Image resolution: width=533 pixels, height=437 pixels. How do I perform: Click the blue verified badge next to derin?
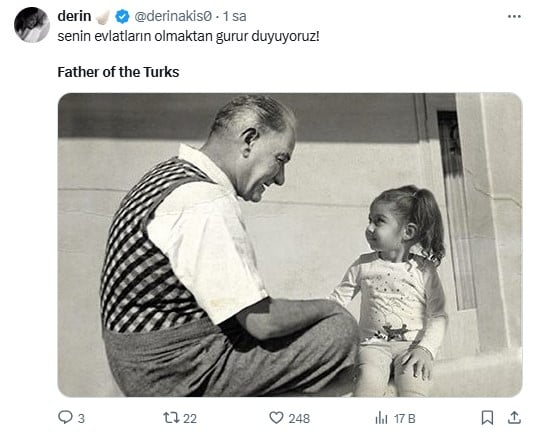[122, 16]
